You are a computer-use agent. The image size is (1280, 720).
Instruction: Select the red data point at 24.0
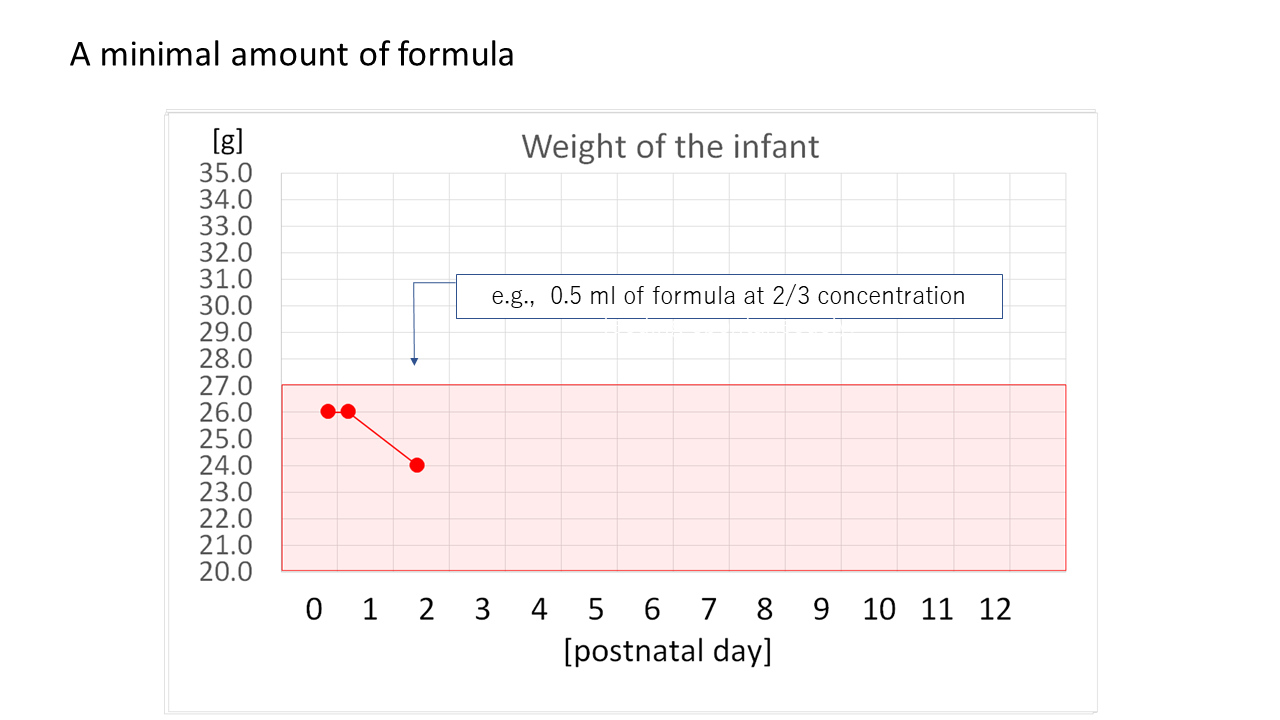click(417, 465)
